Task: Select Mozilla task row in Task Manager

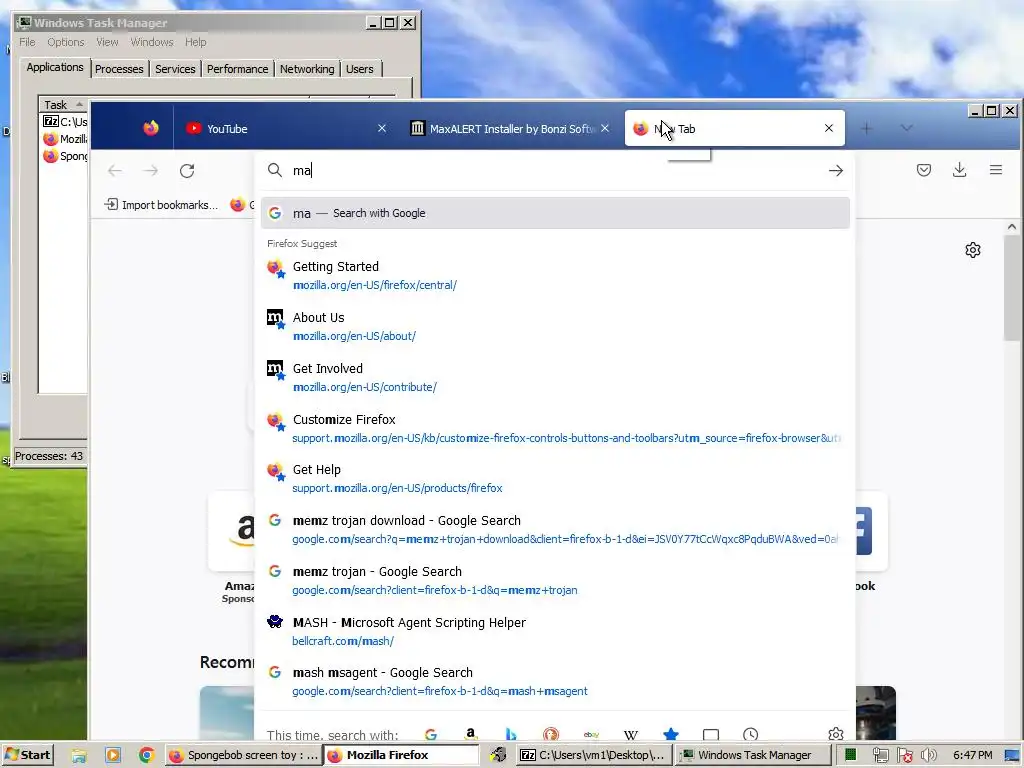Action: [65, 138]
